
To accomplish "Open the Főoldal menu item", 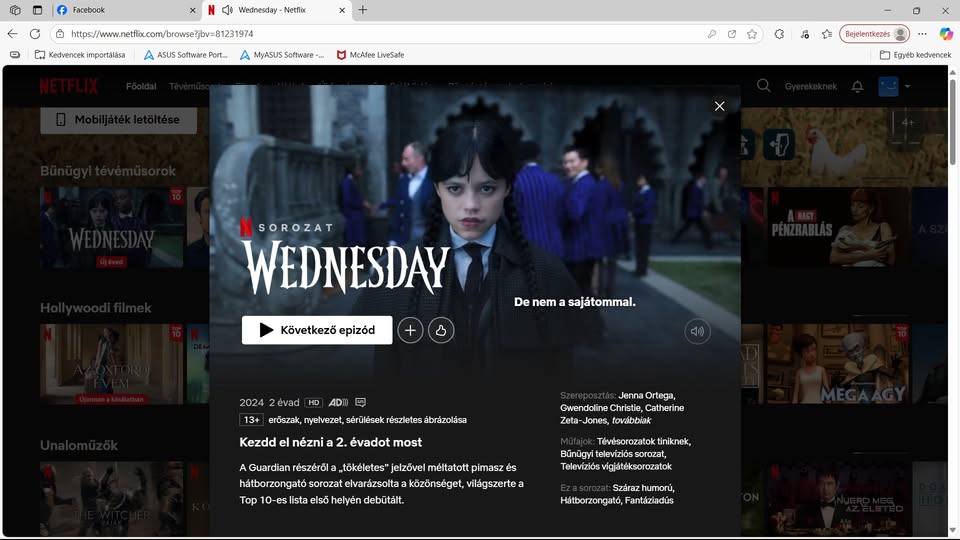I will [141, 86].
